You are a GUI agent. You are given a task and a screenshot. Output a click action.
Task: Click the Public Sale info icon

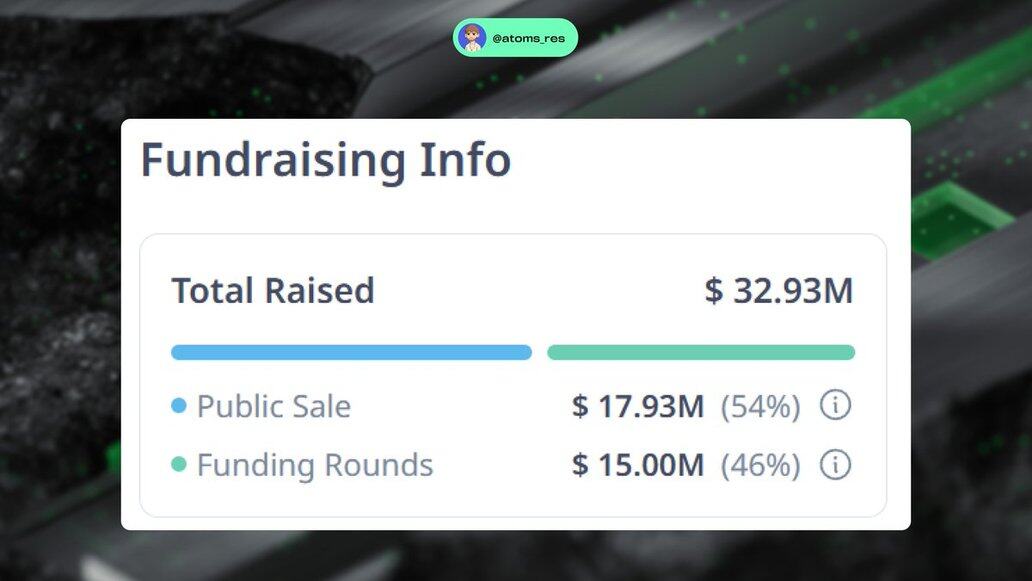click(835, 406)
